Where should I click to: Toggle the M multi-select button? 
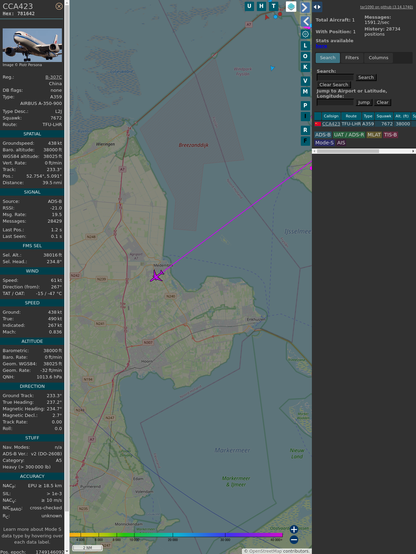click(x=305, y=92)
